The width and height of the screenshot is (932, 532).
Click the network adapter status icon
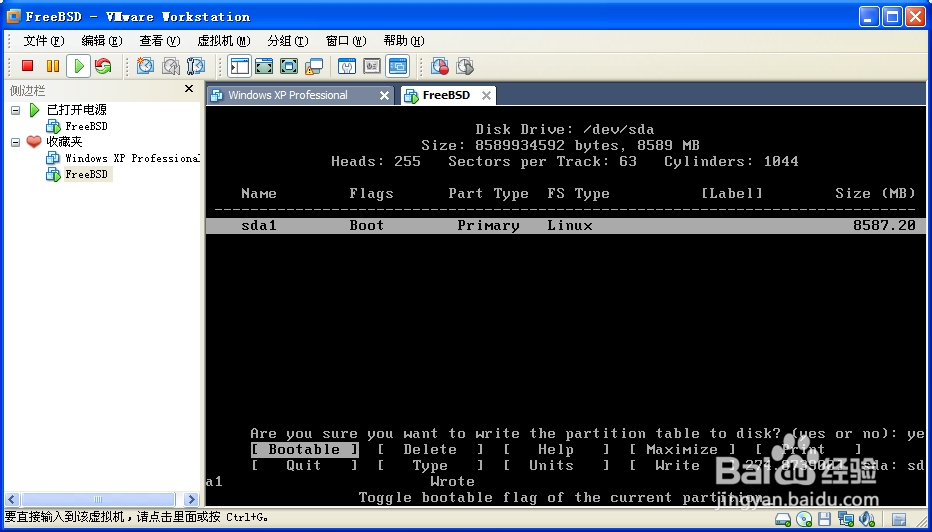click(846, 519)
